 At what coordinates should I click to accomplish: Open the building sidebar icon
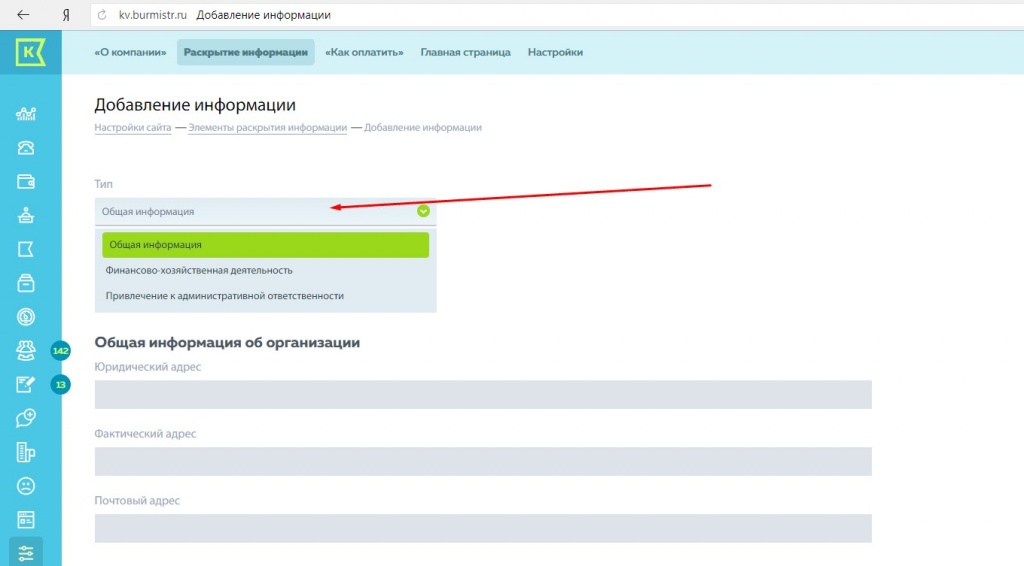pyautogui.click(x=26, y=452)
